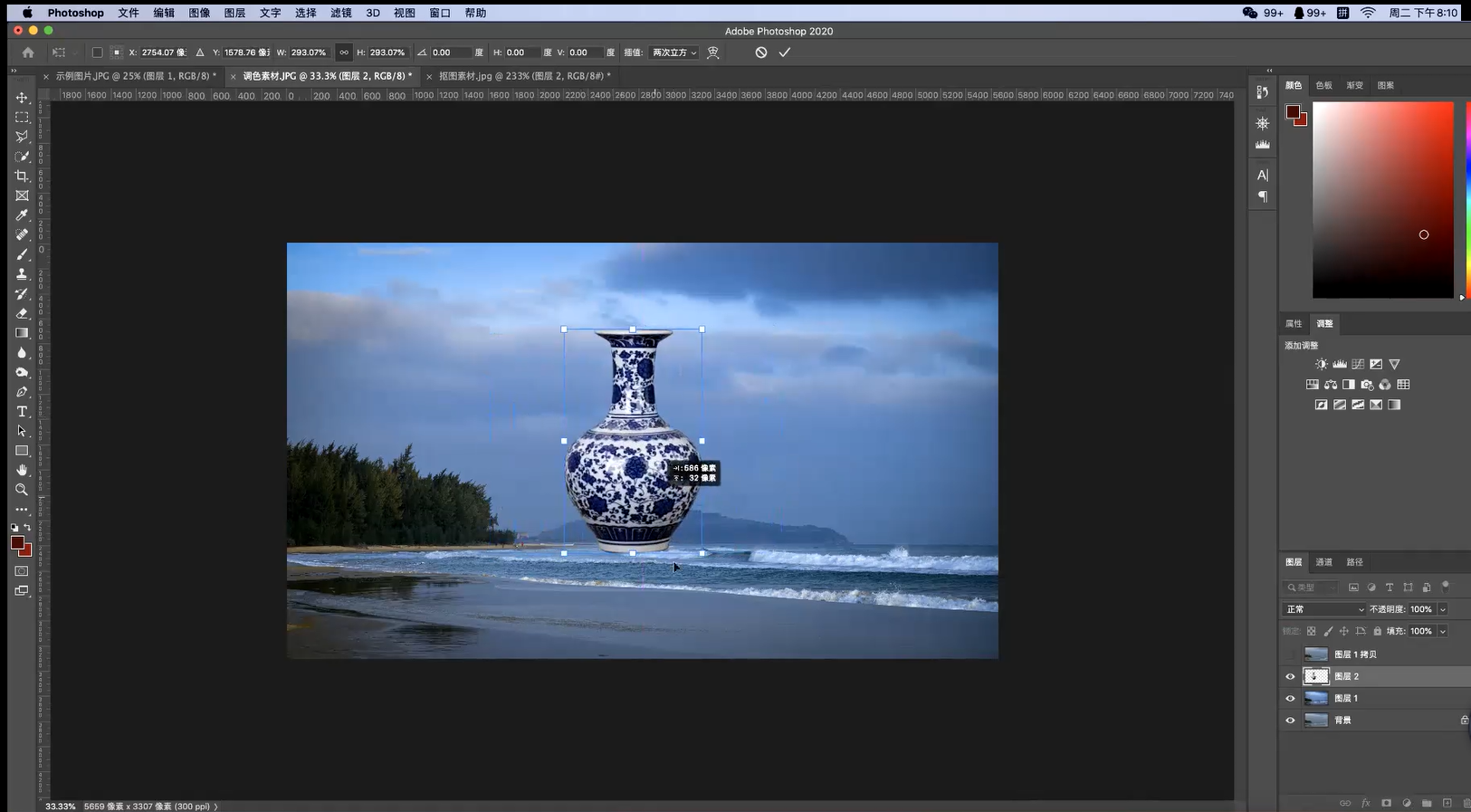The width and height of the screenshot is (1471, 812).
Task: Select the Horizontal Type tool
Action: click(22, 412)
